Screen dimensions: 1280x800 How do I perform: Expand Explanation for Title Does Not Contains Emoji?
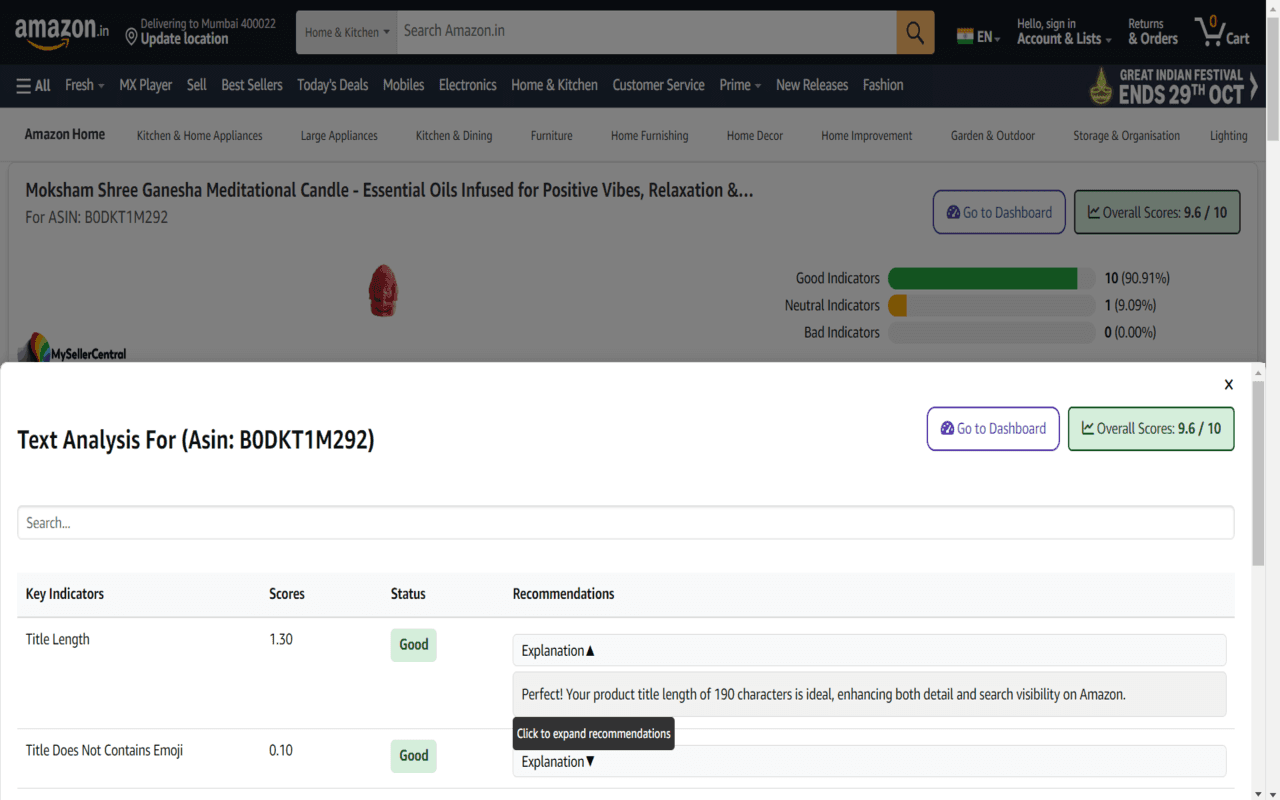pos(869,761)
